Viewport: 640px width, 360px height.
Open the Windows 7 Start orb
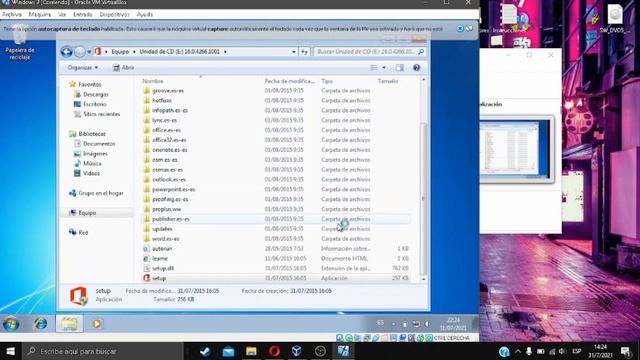pos(11,324)
